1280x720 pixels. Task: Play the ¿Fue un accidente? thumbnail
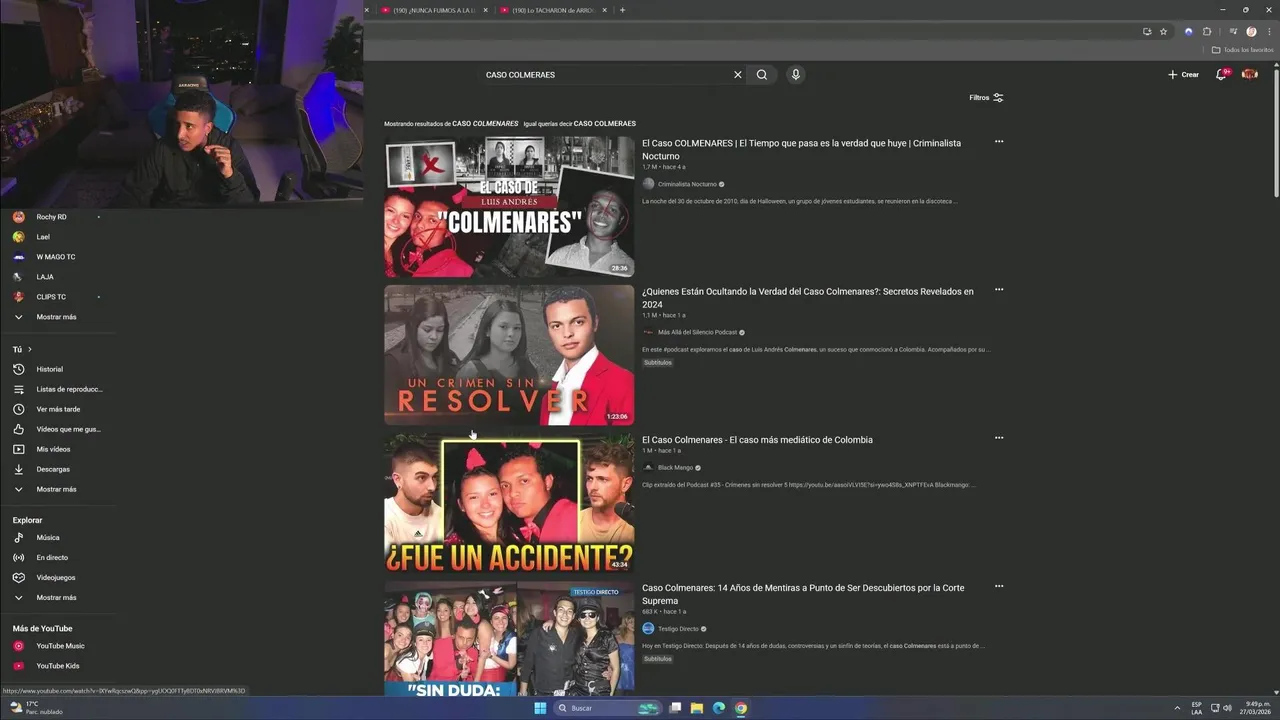point(509,503)
